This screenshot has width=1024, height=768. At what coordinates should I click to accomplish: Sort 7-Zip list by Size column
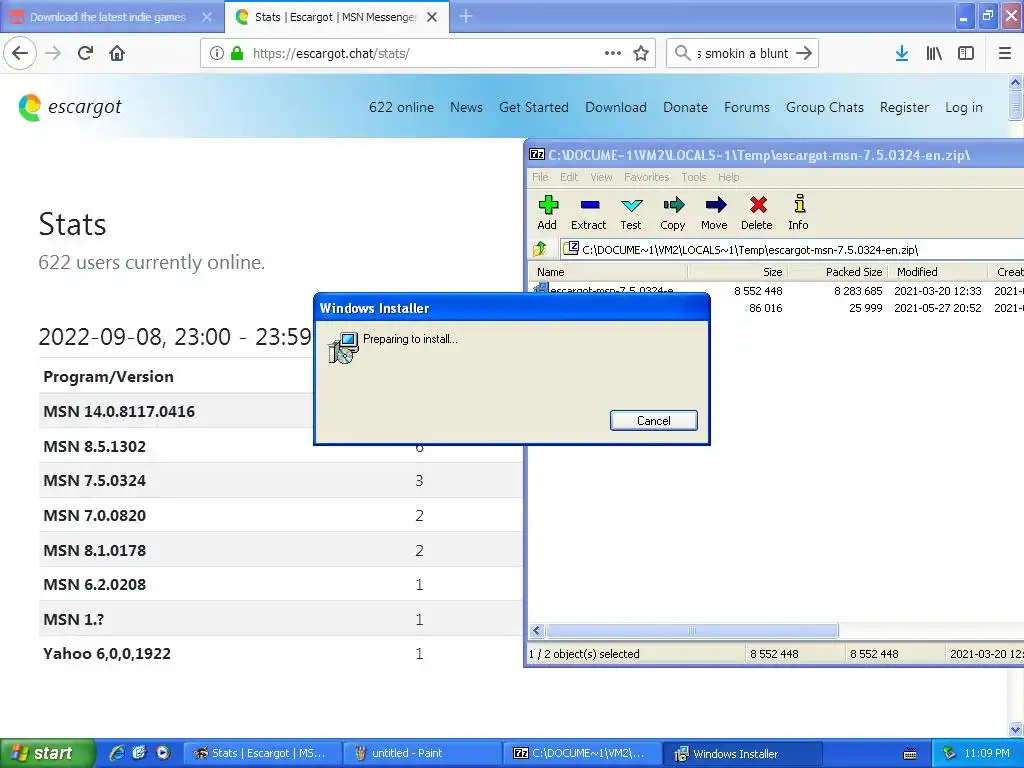click(738, 272)
